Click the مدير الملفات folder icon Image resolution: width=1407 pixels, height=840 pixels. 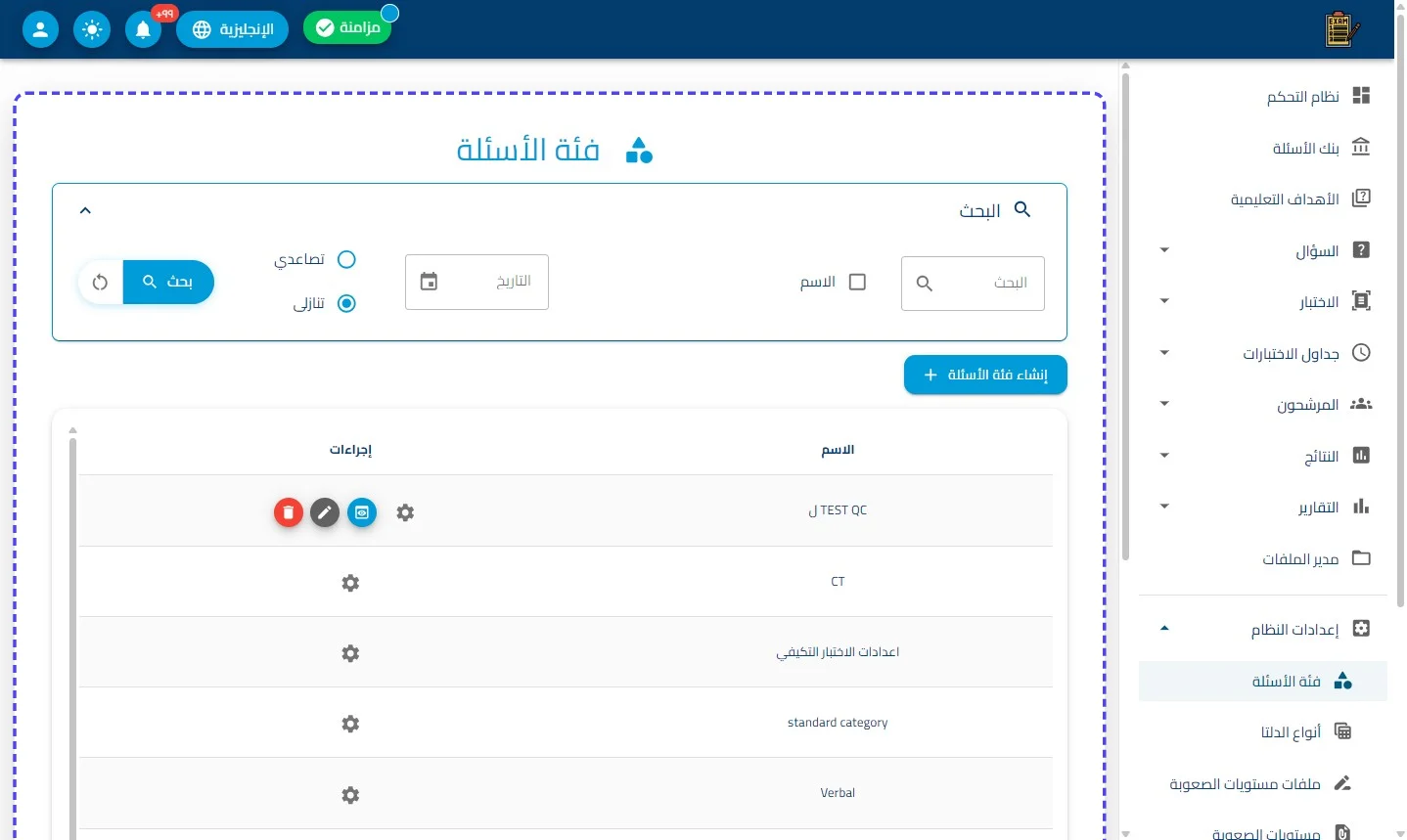[1361, 558]
